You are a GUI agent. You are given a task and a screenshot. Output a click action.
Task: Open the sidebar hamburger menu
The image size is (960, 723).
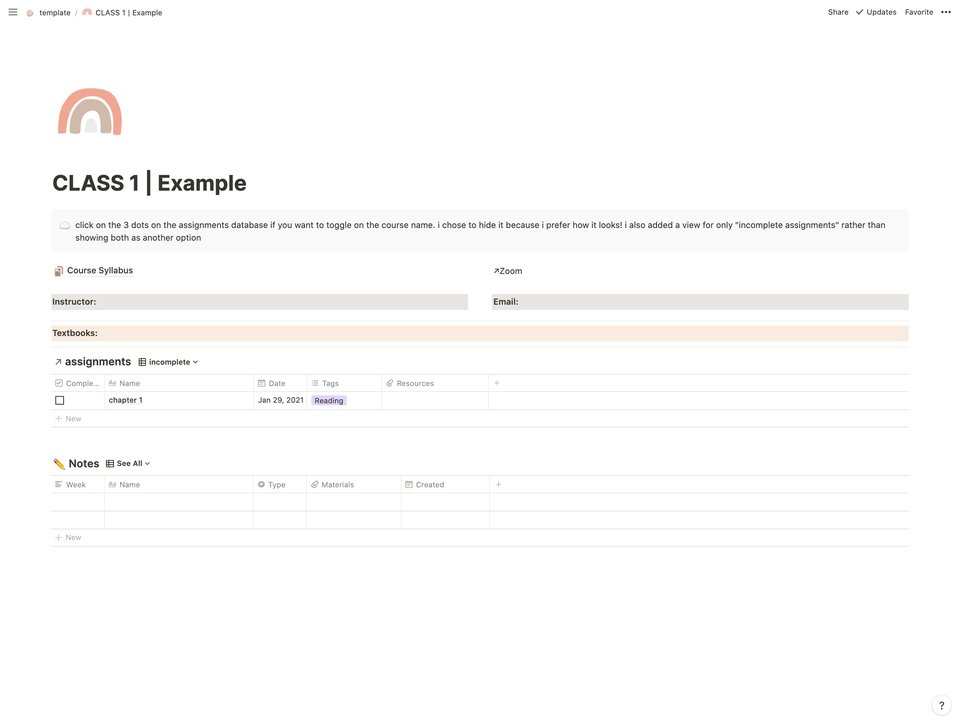13,12
